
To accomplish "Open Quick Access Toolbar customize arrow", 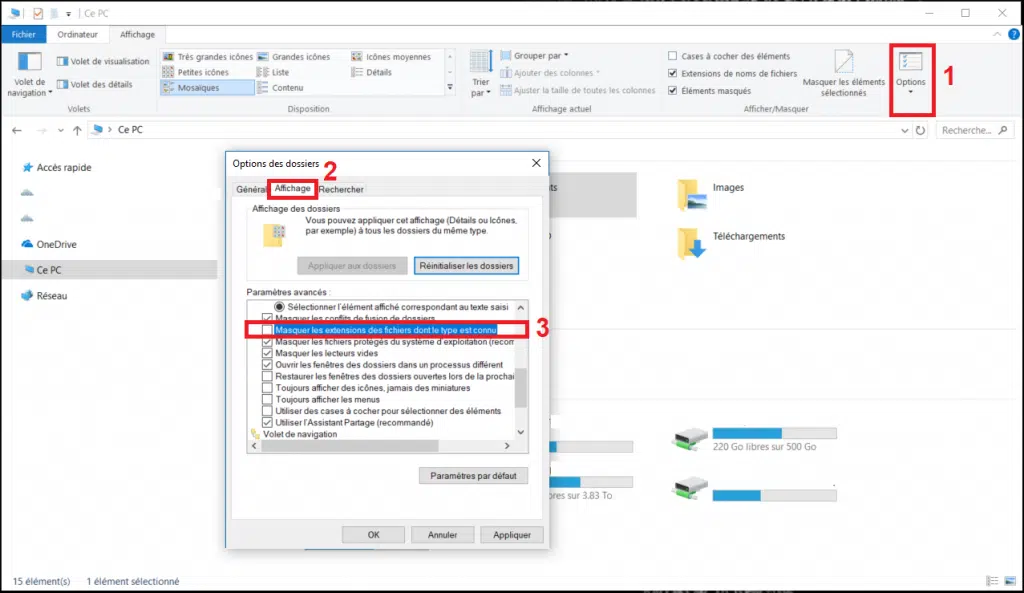I will (68, 13).
